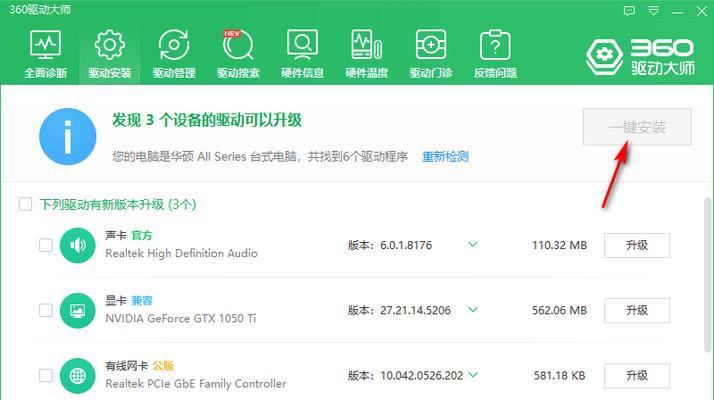Upgrade the Realtek audio driver
The width and height of the screenshot is (714, 400).
[637, 245]
